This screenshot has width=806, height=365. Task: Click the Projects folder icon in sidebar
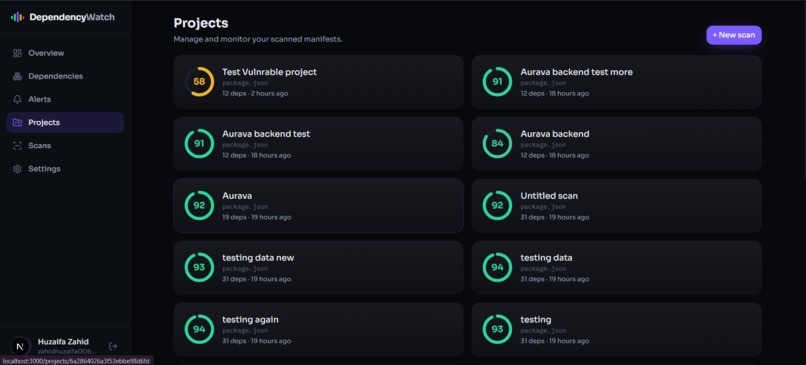point(17,122)
